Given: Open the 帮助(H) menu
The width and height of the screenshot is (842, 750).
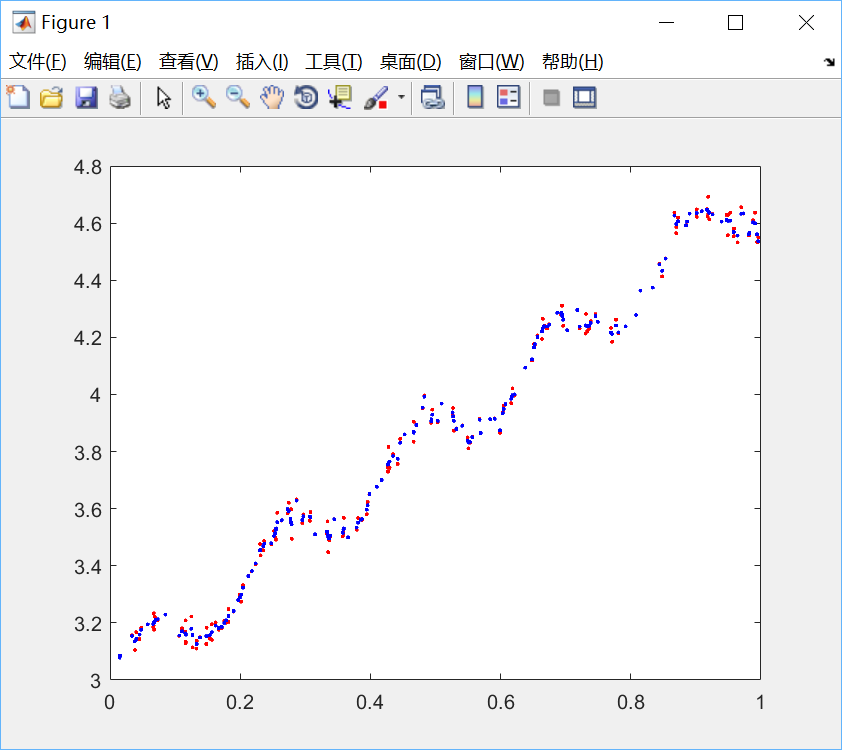Looking at the screenshot, I should coord(572,62).
